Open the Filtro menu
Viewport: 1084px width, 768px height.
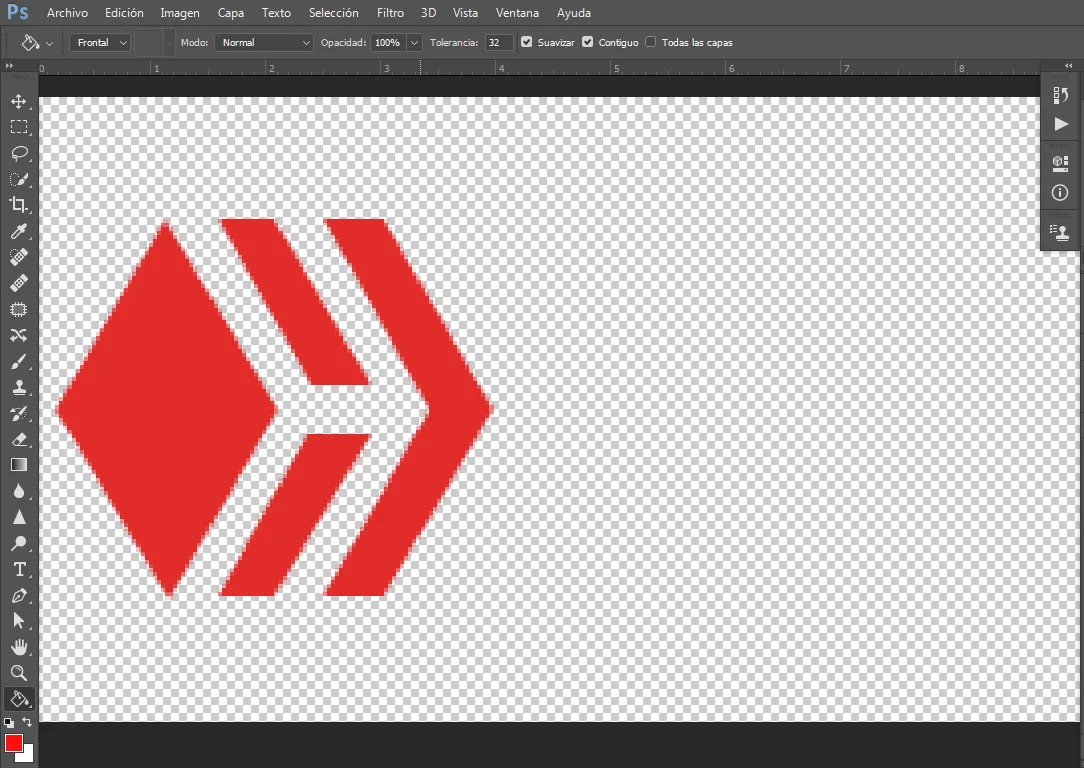[x=390, y=12]
